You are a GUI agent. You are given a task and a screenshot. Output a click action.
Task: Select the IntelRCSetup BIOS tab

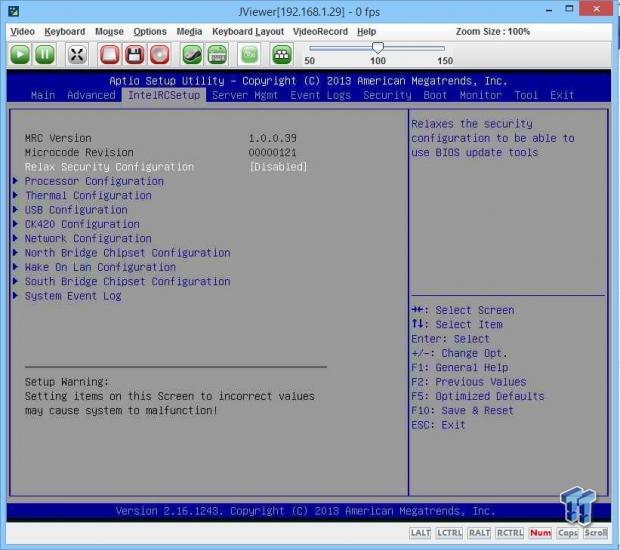(164, 95)
